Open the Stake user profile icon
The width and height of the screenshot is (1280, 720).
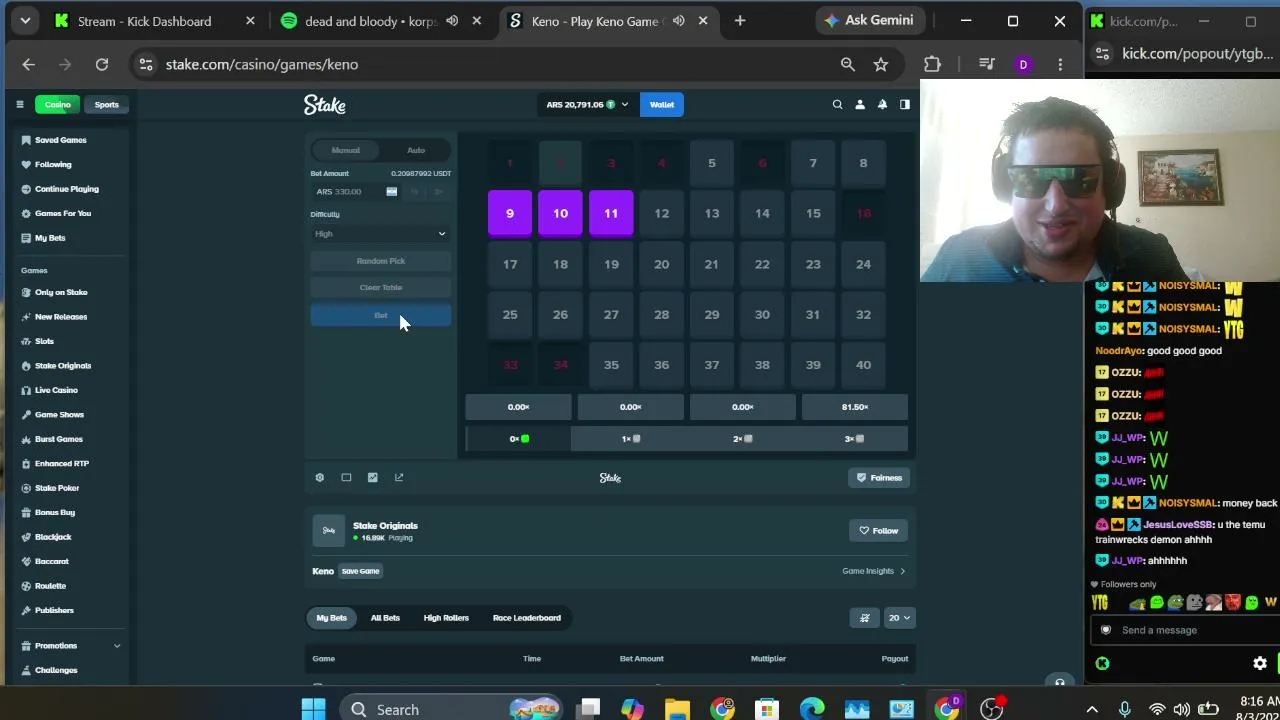pos(859,104)
